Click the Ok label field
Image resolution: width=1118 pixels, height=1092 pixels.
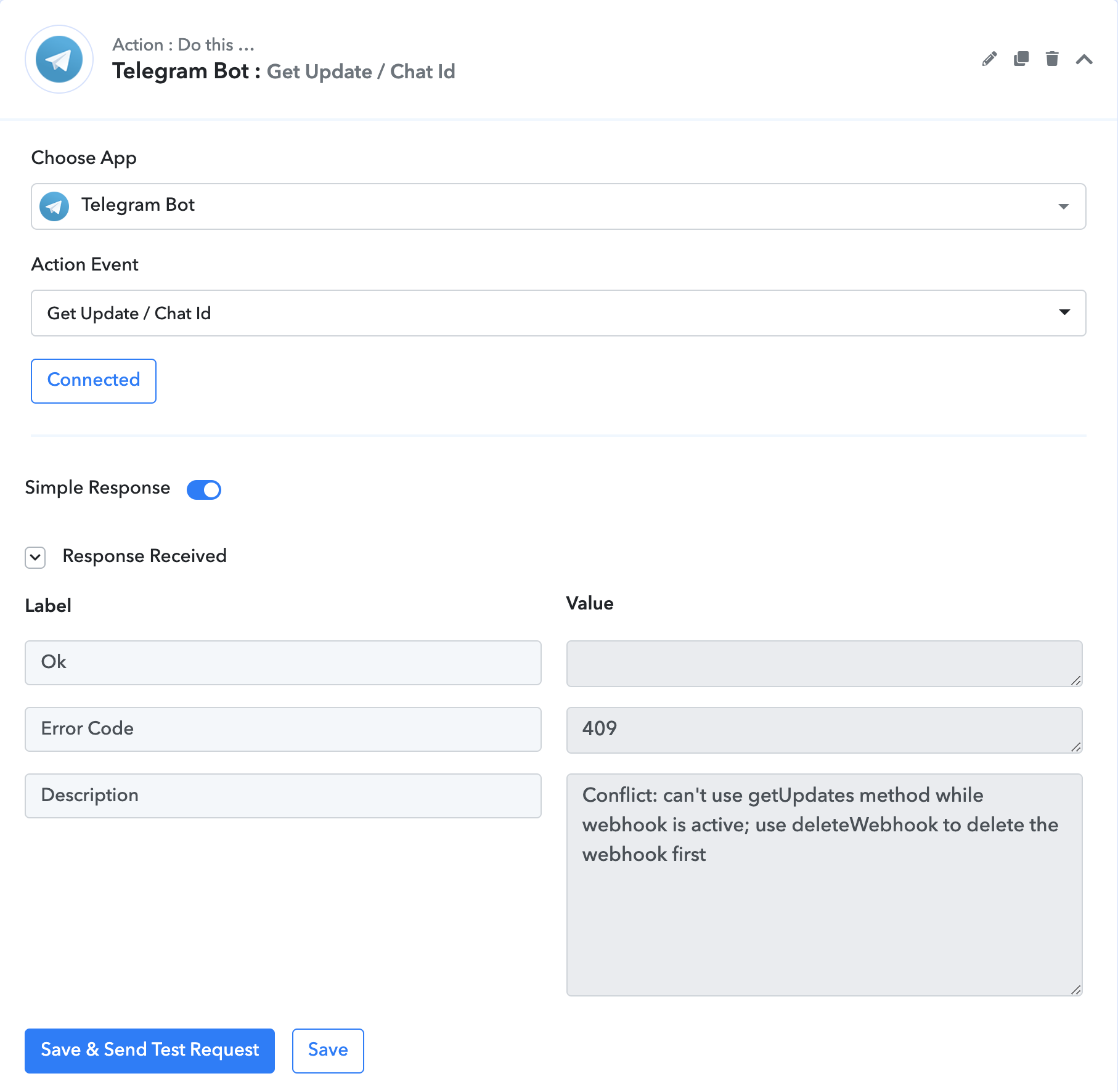point(283,662)
